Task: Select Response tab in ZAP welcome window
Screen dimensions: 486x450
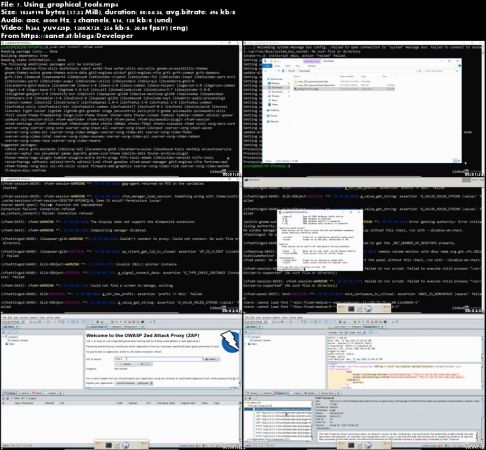Action: (x=130, y=327)
